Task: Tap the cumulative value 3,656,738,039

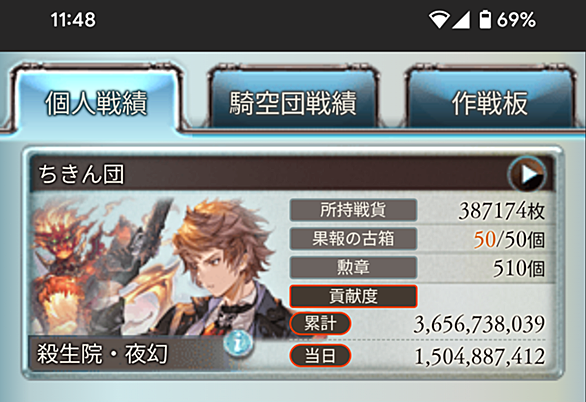Action: click(479, 324)
